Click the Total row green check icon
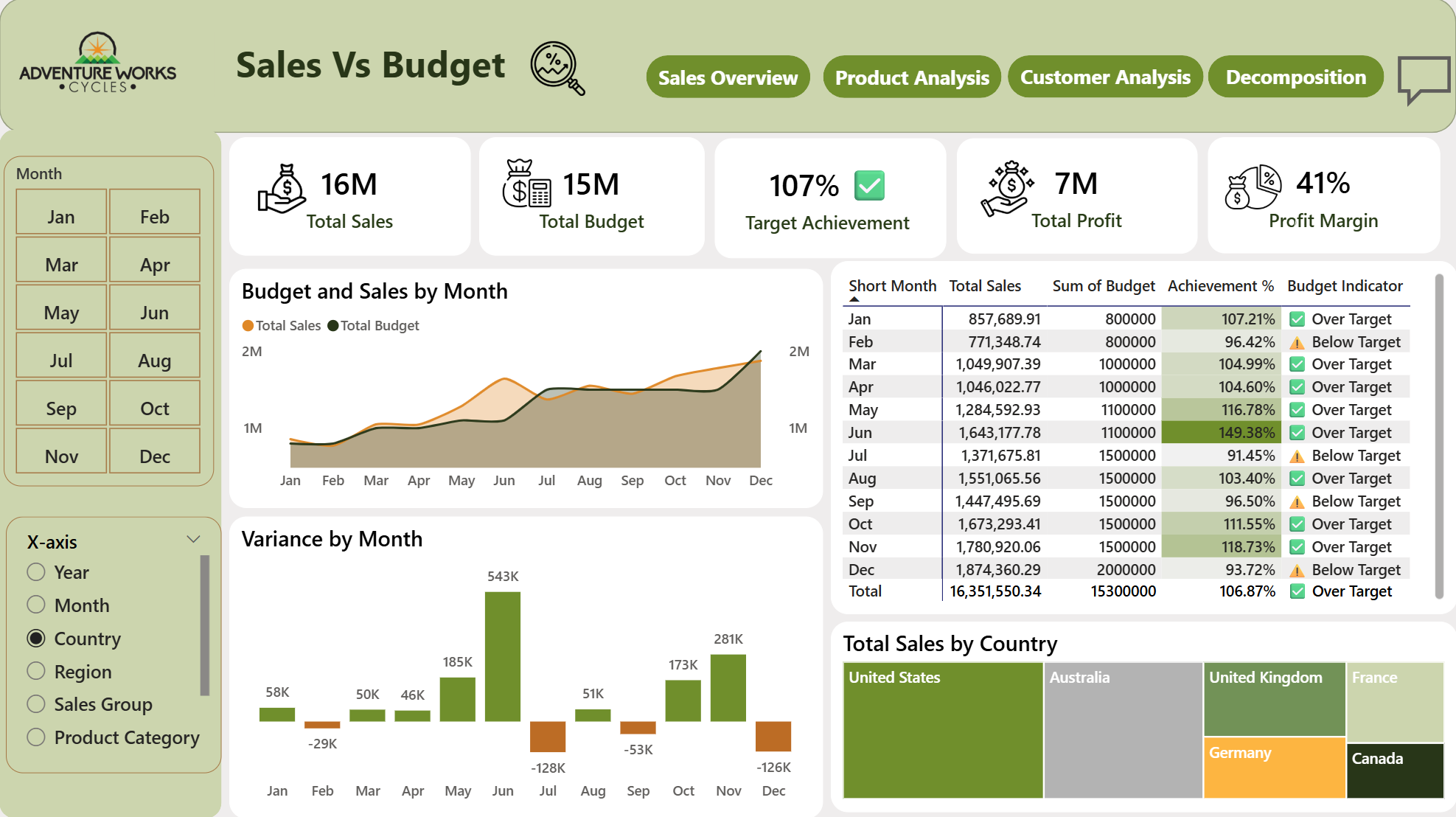Viewport: 1456px width, 817px height. click(x=1297, y=591)
